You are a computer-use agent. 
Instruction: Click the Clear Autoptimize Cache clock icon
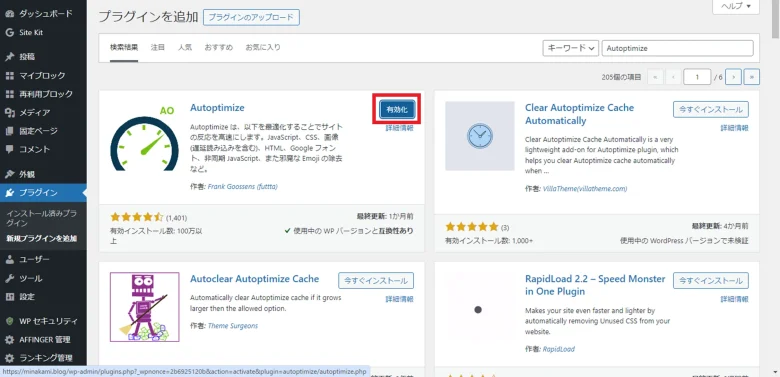[480, 136]
